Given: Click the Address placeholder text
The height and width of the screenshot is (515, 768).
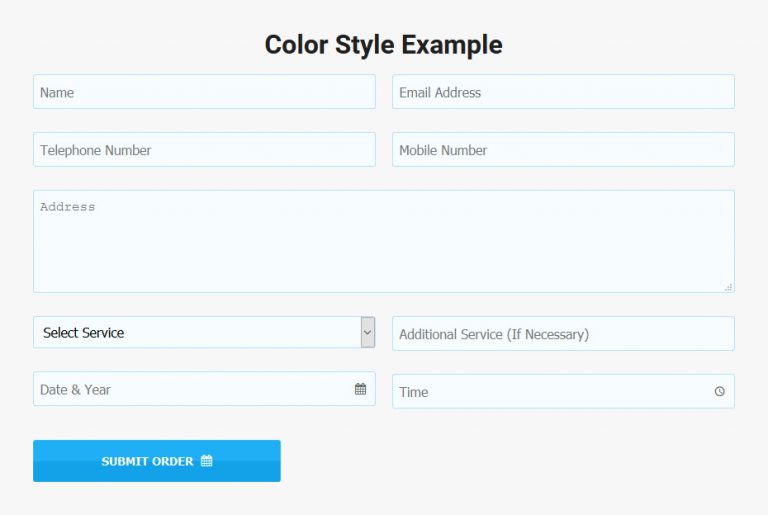Looking at the screenshot, I should click(x=68, y=207).
